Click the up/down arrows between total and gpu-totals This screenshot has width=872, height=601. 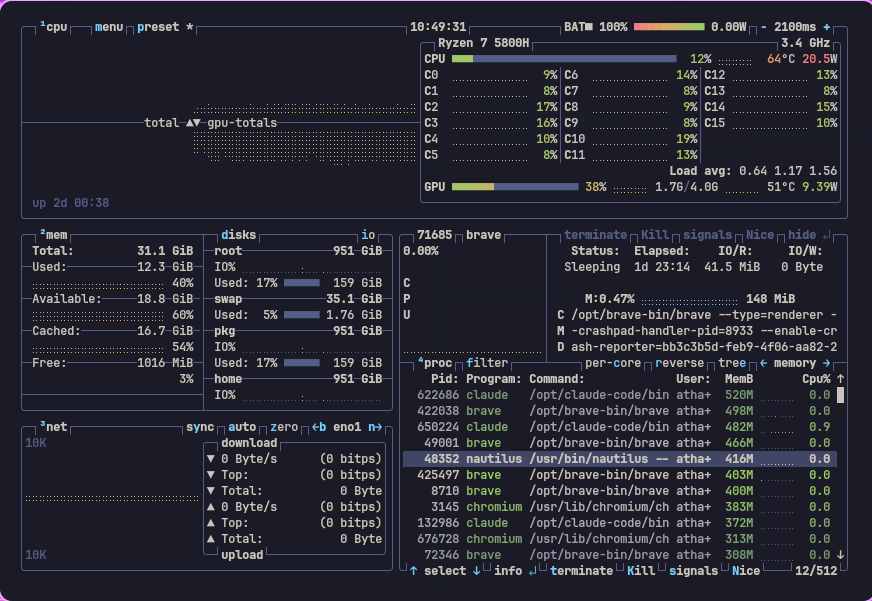pyautogui.click(x=193, y=123)
